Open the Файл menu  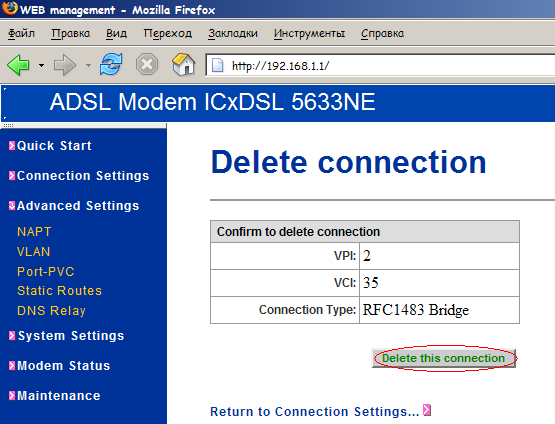[21, 33]
